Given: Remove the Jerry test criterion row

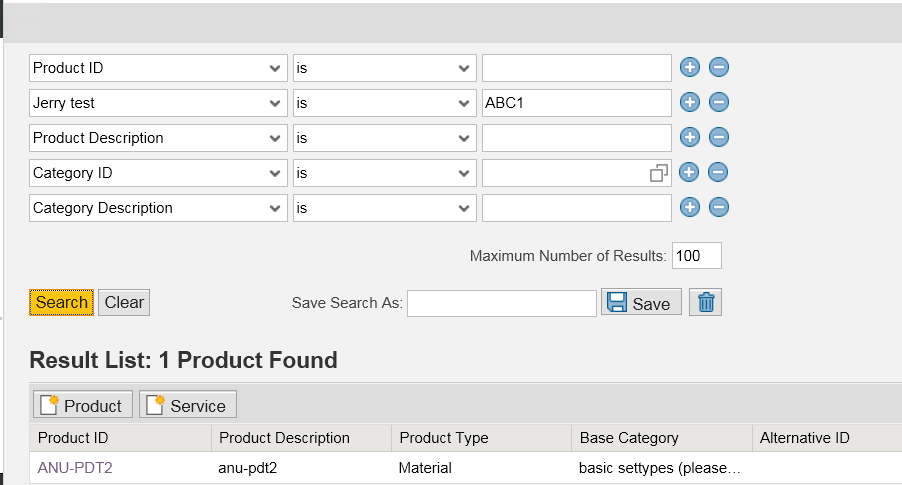Looking at the screenshot, I should tap(718, 102).
